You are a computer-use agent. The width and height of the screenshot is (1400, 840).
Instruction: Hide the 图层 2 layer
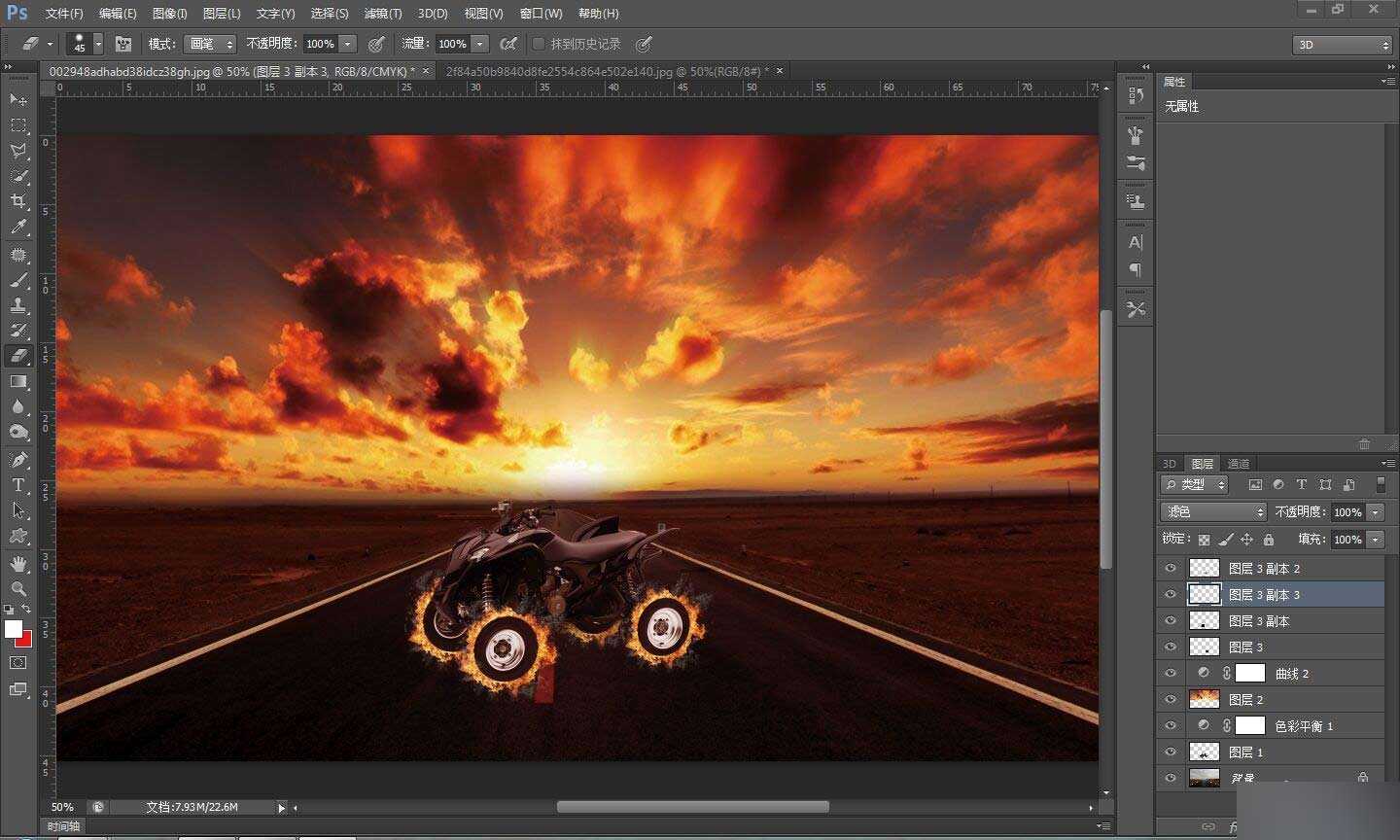(x=1171, y=699)
